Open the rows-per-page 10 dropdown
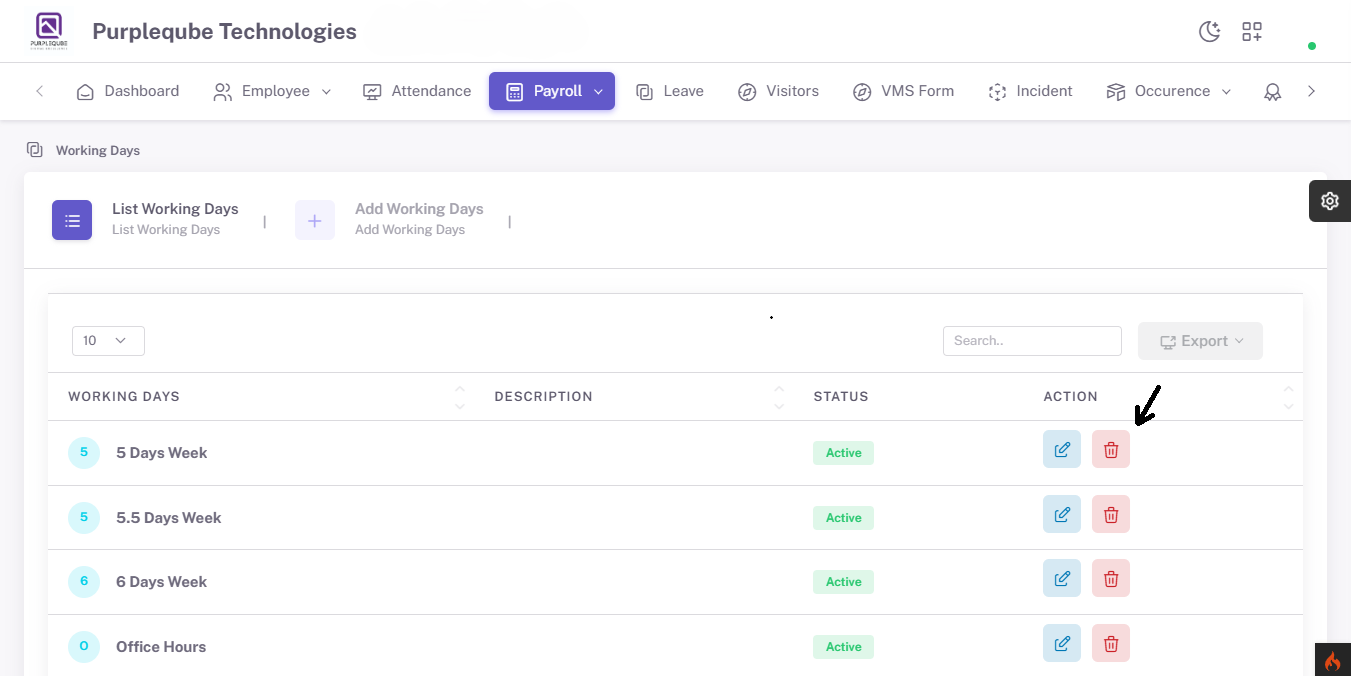 coord(108,341)
